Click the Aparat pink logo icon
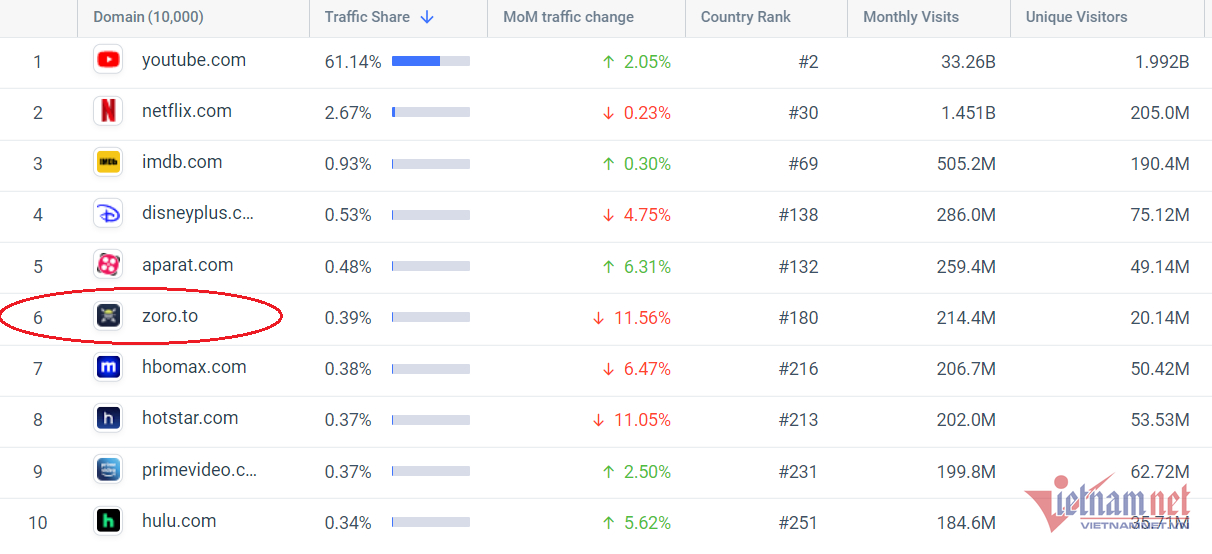1212x554 pixels. click(x=108, y=265)
